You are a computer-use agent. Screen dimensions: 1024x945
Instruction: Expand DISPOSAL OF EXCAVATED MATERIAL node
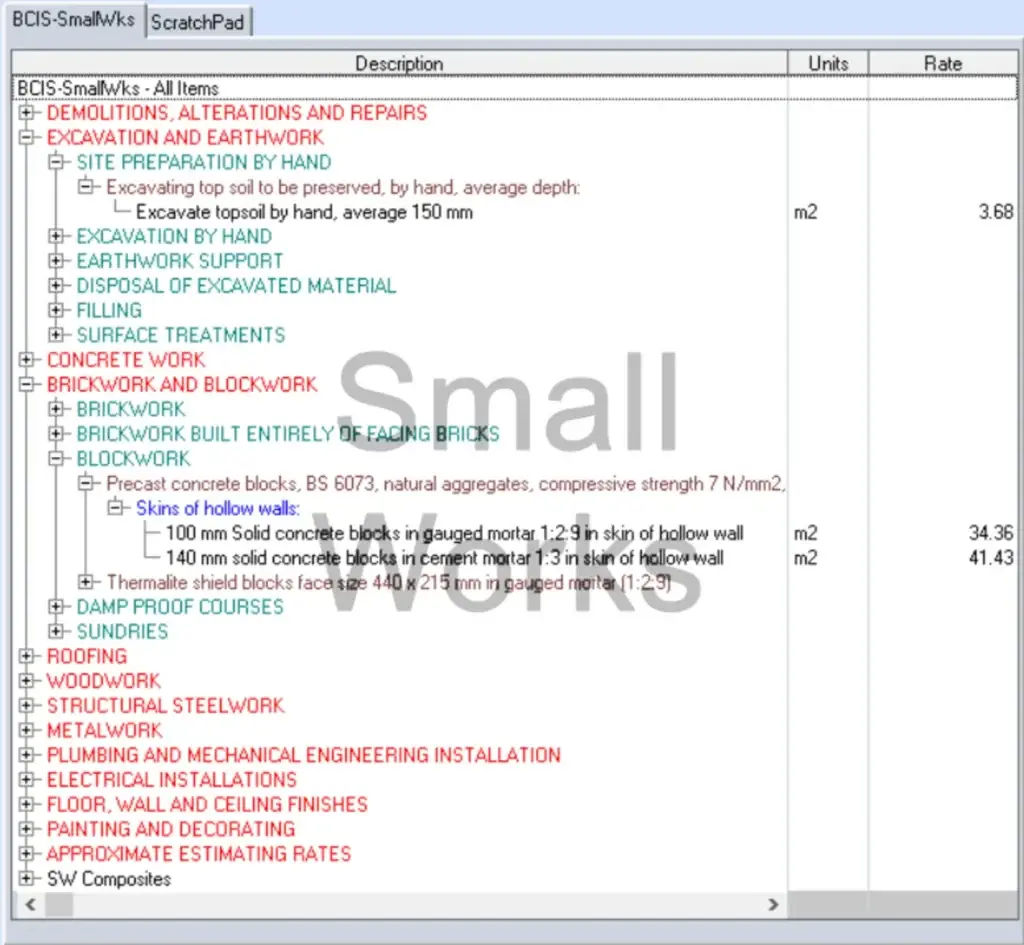tap(56, 285)
